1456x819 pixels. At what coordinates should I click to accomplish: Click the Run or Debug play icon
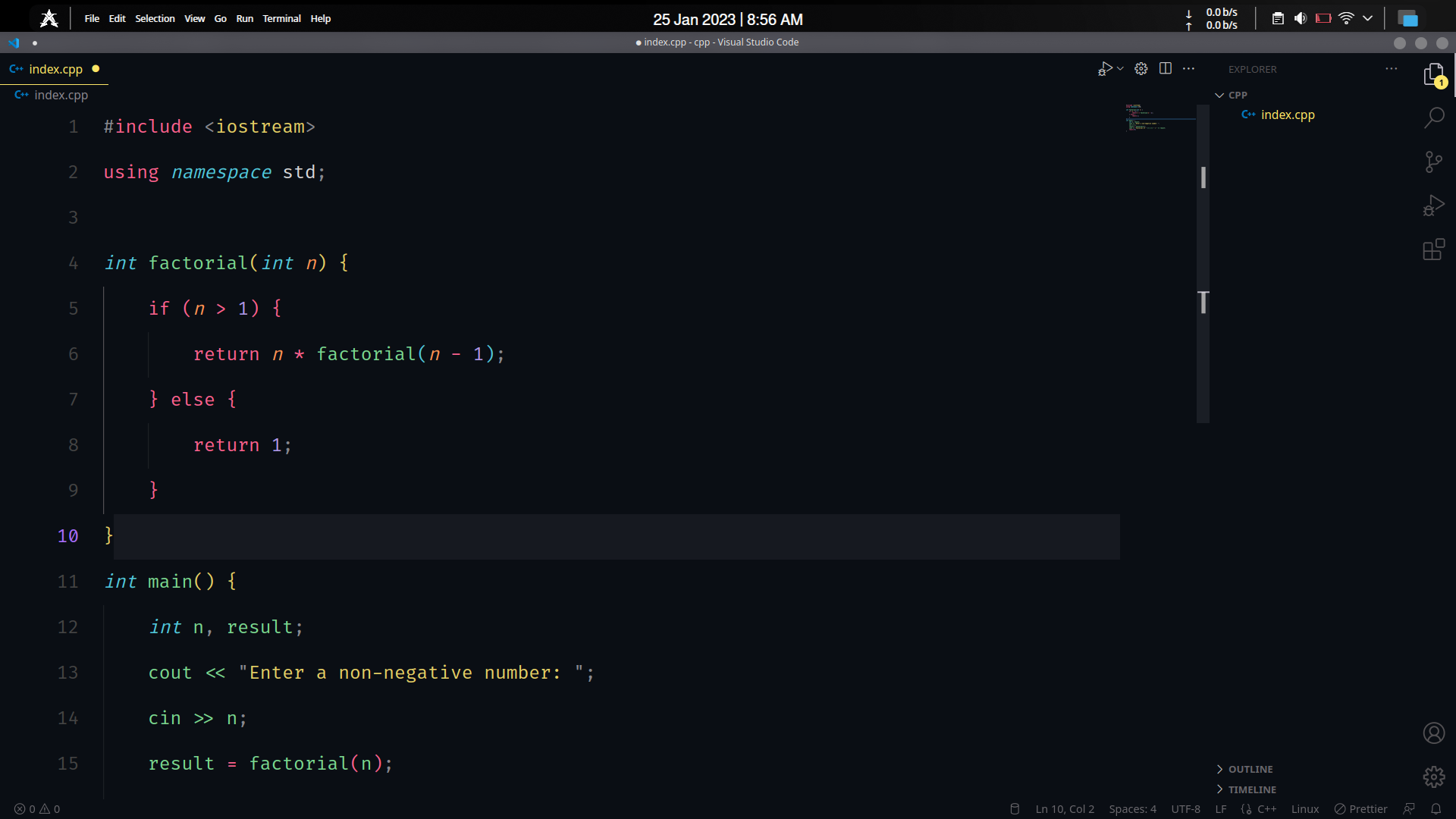(1105, 69)
